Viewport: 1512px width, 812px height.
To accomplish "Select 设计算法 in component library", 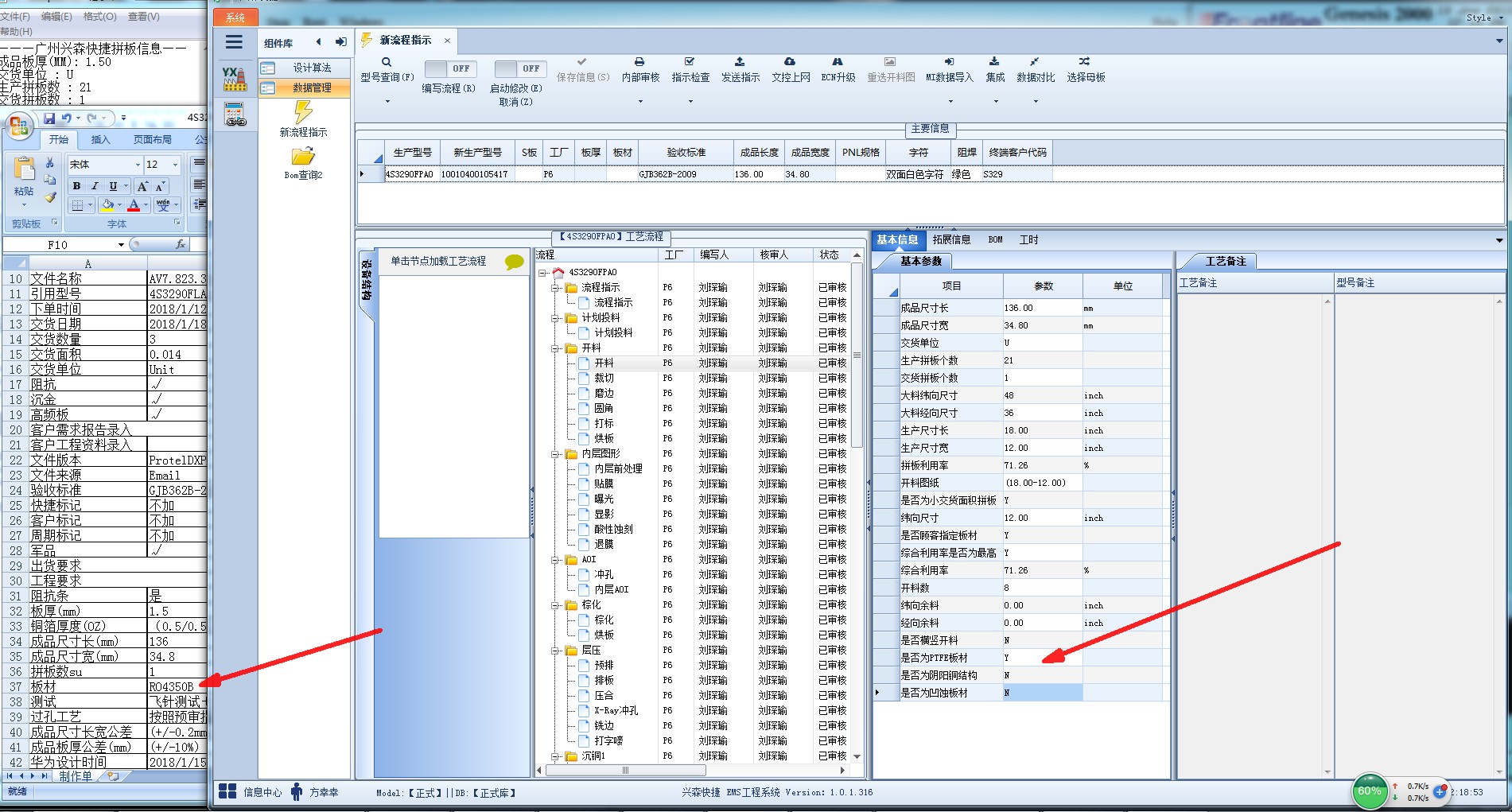I will 305,68.
